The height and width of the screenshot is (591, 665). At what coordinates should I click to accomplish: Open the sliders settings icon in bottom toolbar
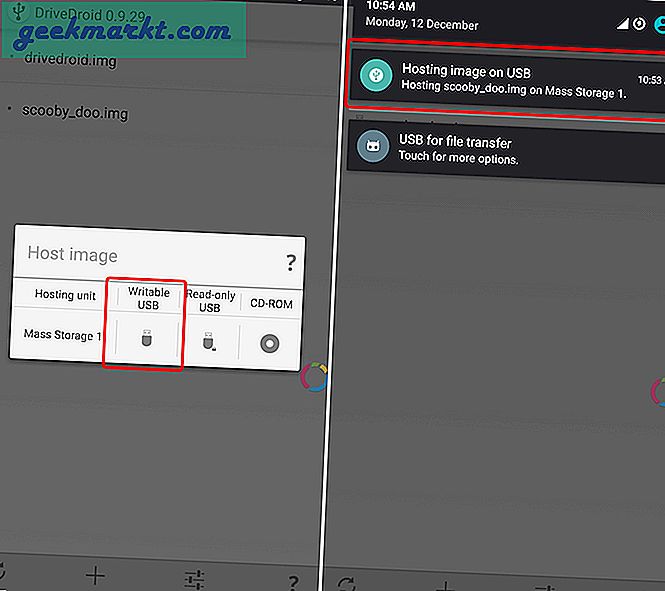tap(195, 577)
